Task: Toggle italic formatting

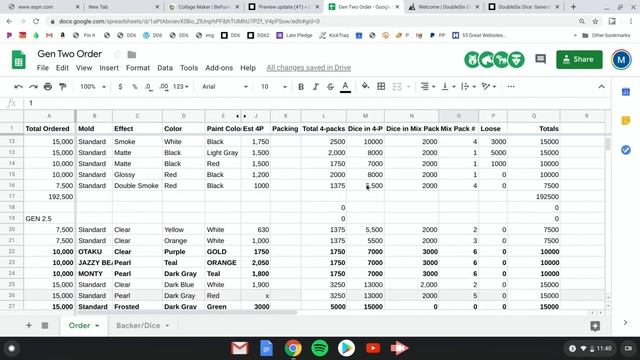Action: pyautogui.click(x=316, y=87)
